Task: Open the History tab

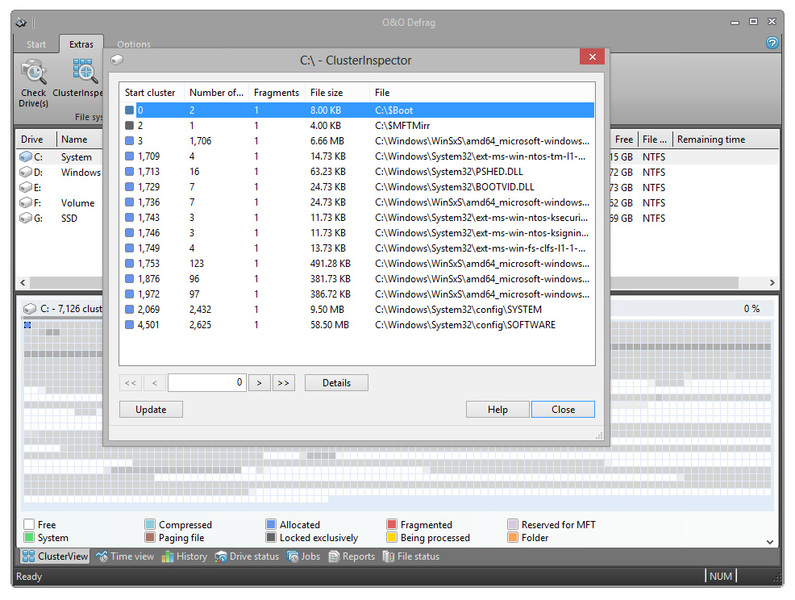Action: [184, 556]
